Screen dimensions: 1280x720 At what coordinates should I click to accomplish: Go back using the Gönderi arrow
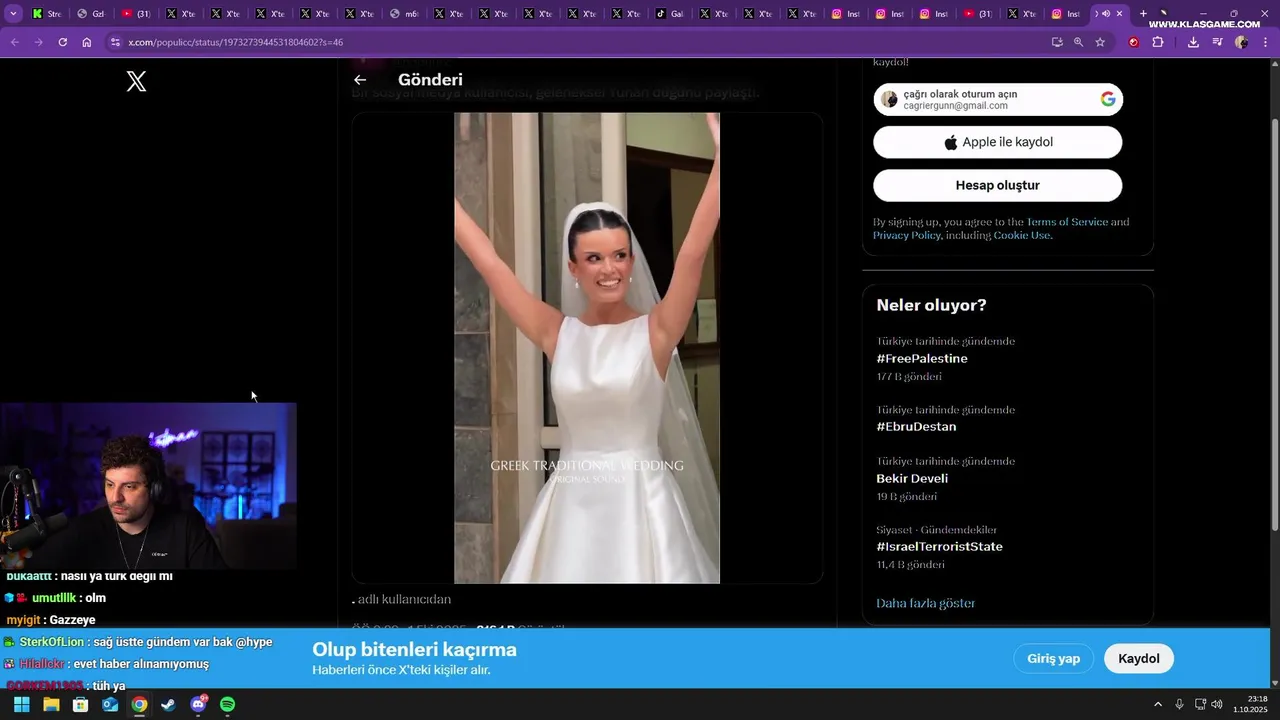360,80
